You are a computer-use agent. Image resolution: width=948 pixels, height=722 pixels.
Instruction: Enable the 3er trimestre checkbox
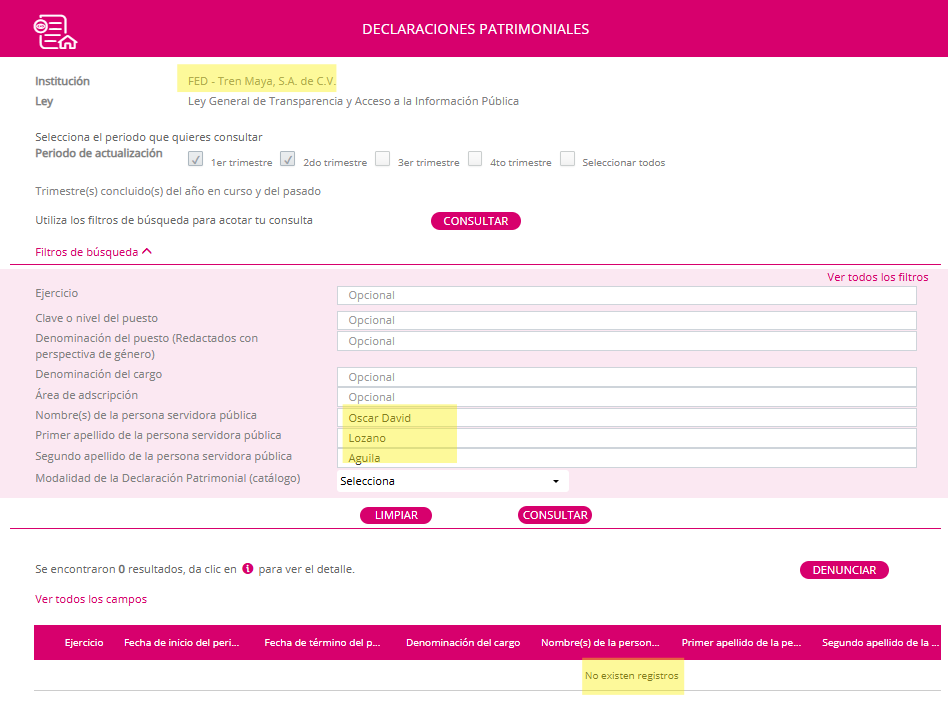(x=382, y=159)
